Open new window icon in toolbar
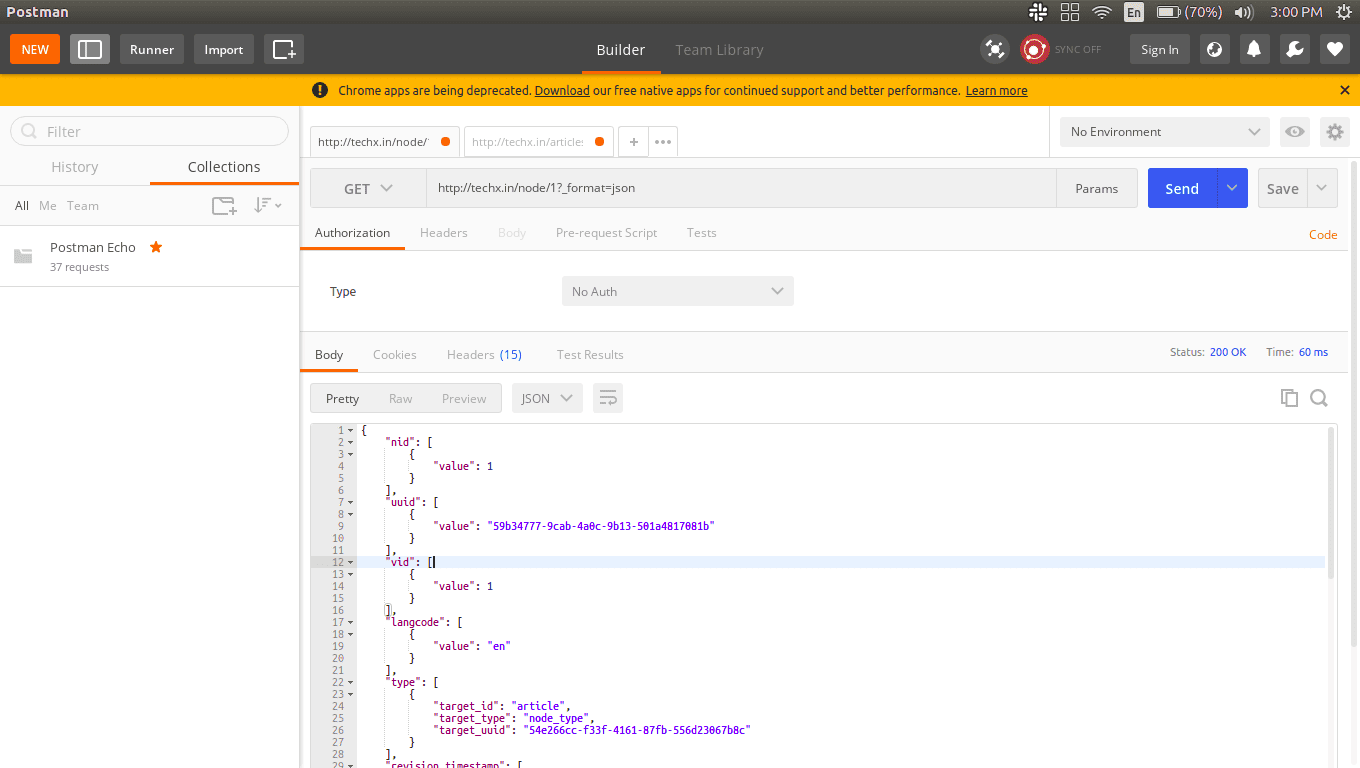 (x=284, y=49)
